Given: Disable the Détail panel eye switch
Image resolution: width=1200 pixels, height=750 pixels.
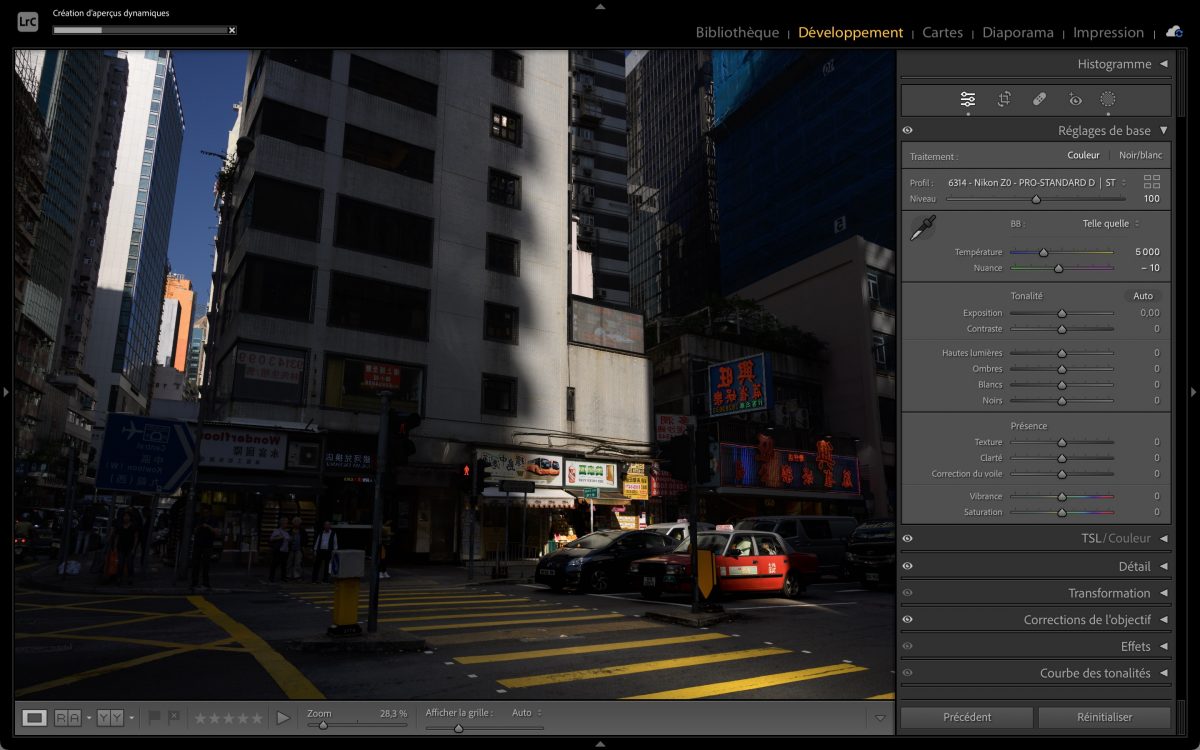Looking at the screenshot, I should tap(908, 566).
